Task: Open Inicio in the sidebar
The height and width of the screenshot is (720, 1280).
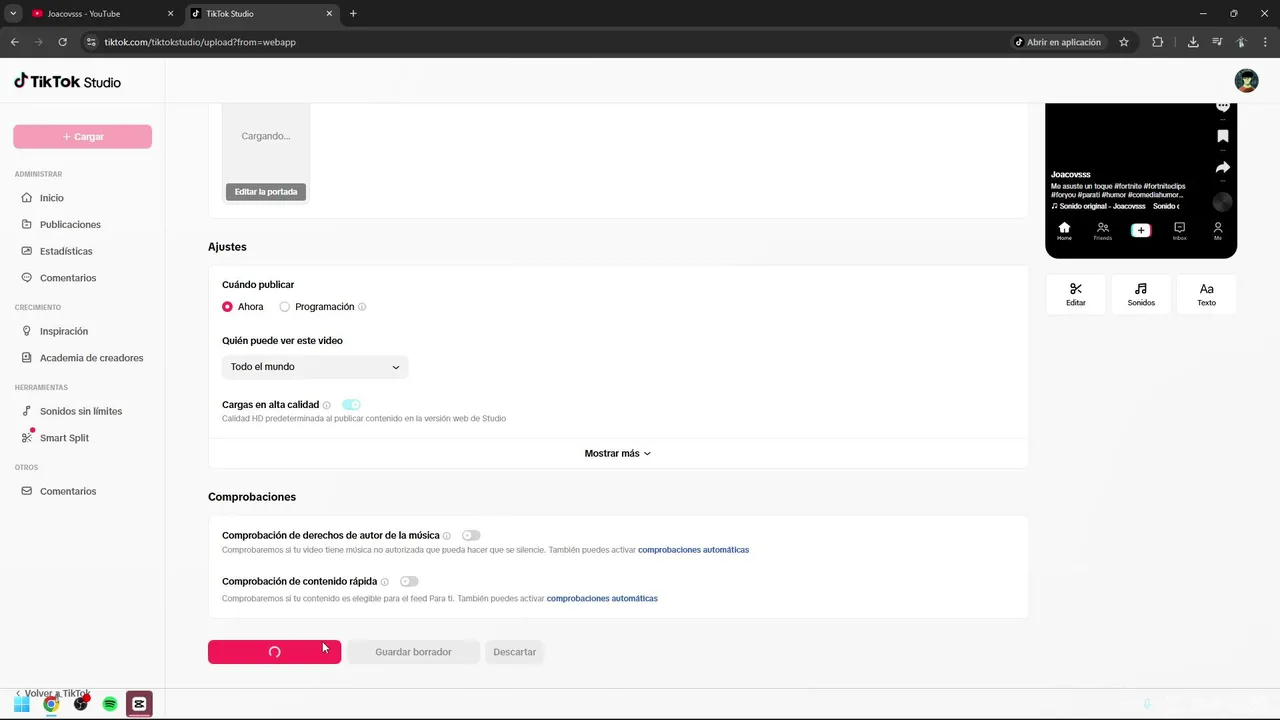Action: point(51,198)
